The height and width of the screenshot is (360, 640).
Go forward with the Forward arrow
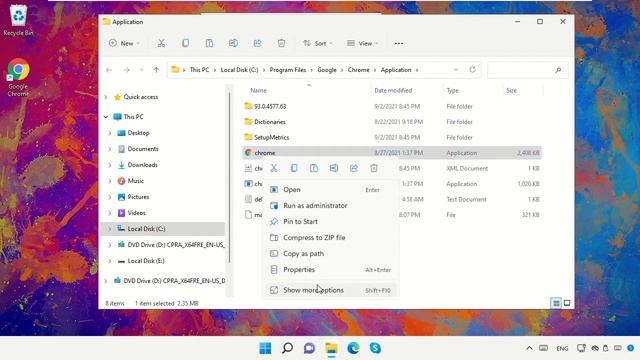[x=127, y=70]
